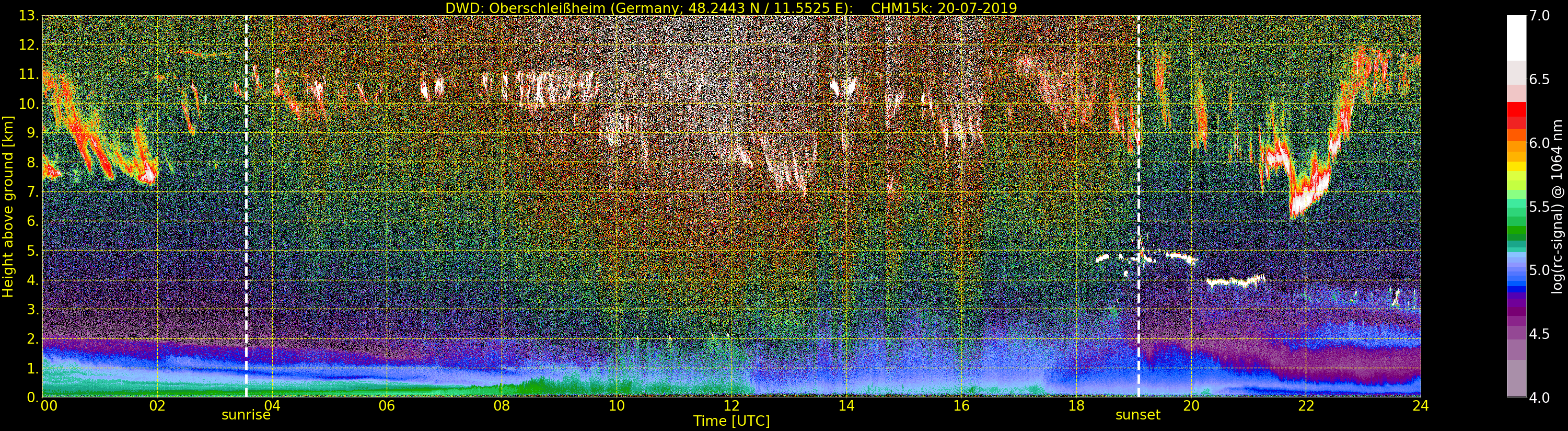Image resolution: width=1568 pixels, height=431 pixels.
Task: Click the height axis tick "4."
Action: (x=32, y=280)
